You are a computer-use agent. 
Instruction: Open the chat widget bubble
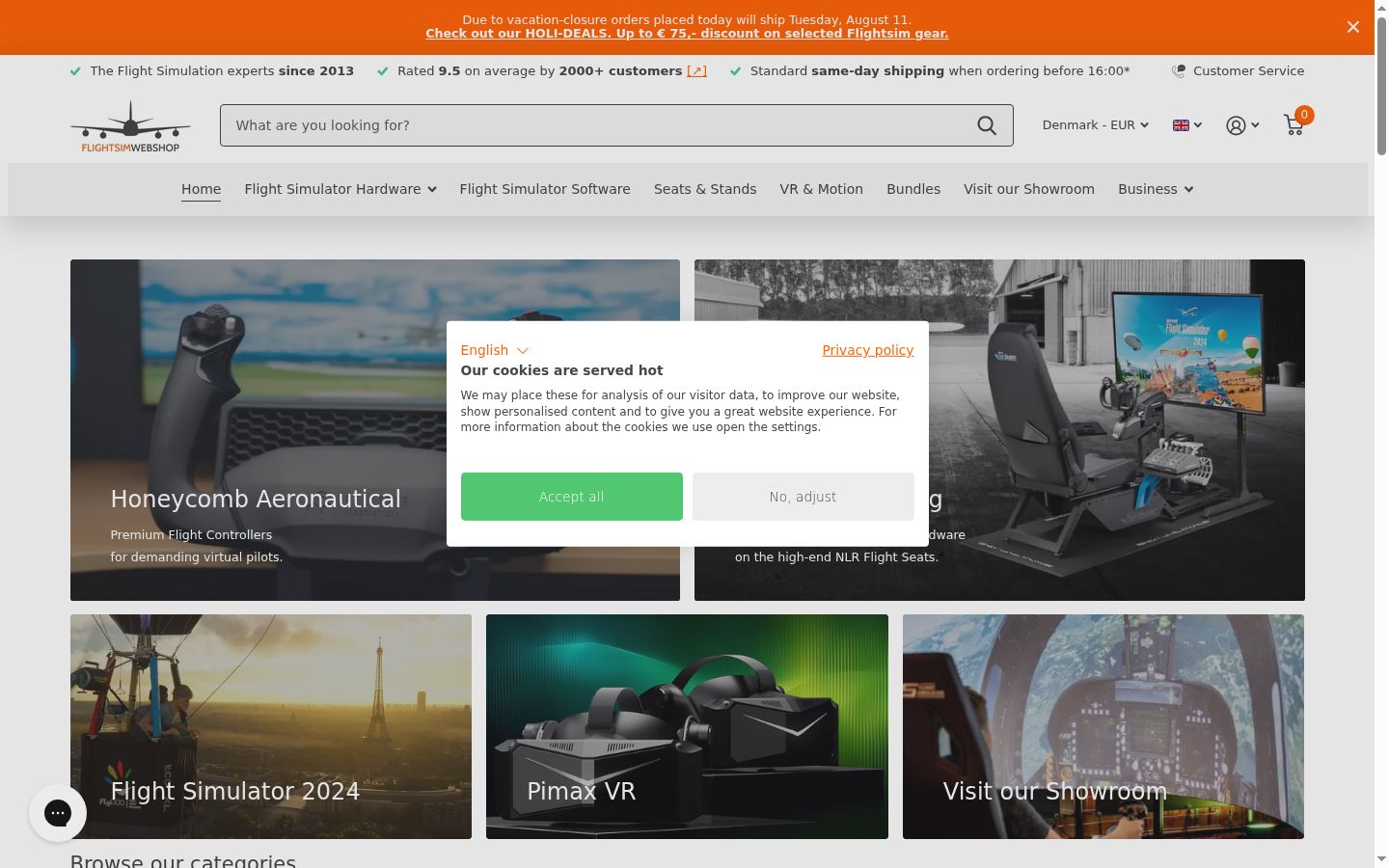58,813
